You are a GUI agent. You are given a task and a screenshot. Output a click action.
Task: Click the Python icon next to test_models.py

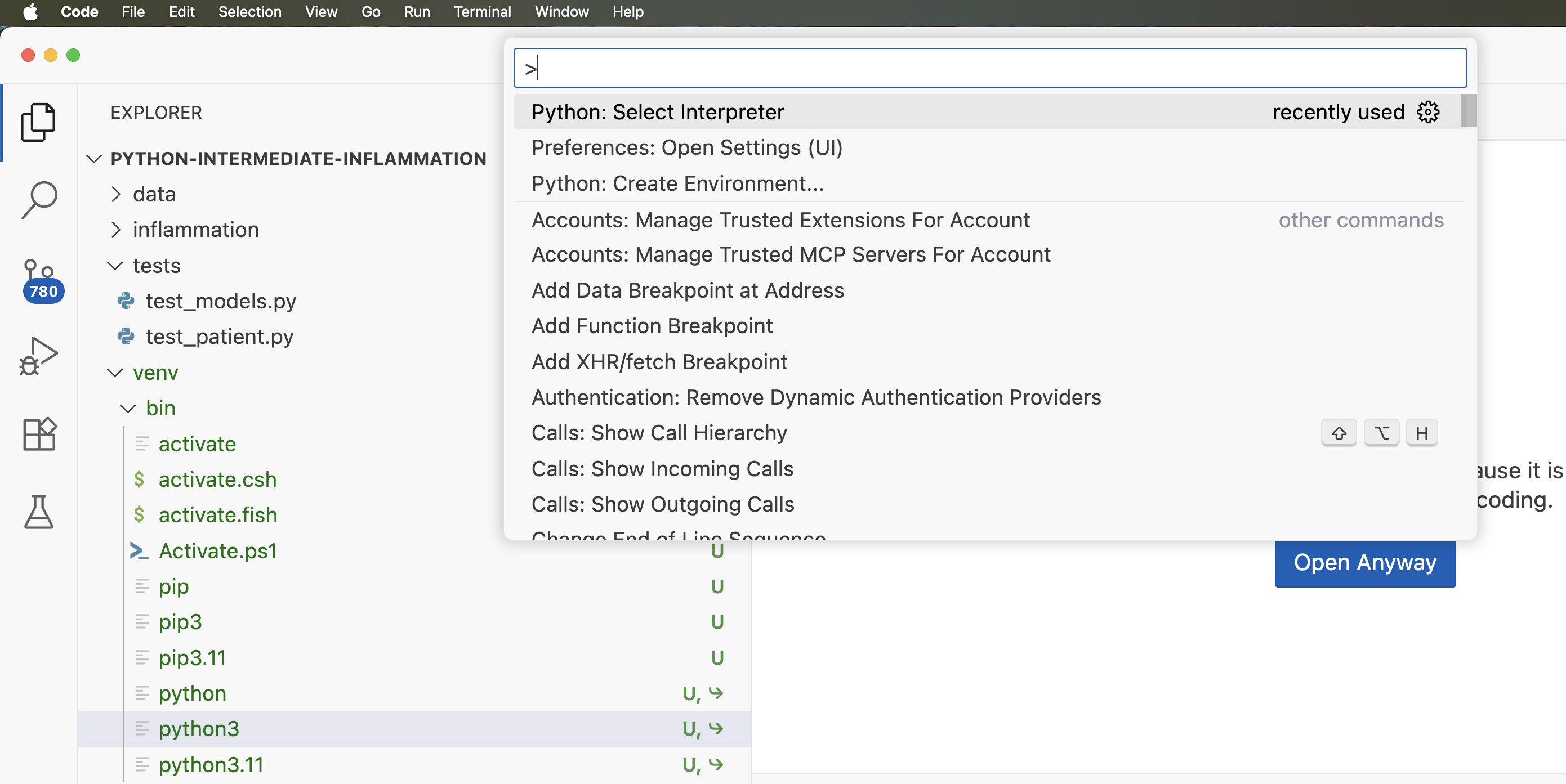[126, 301]
